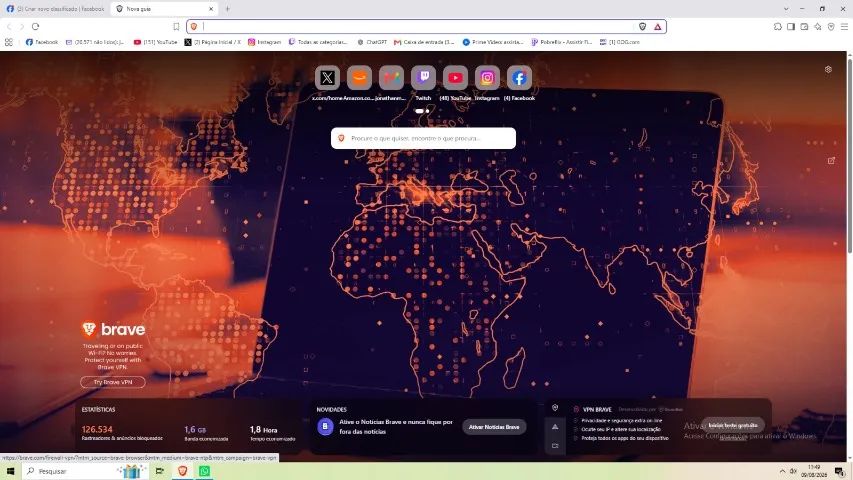Viewport: 853px width, 480px height.
Task: Open the Brave Wallet toolbar icon
Action: (x=805, y=26)
